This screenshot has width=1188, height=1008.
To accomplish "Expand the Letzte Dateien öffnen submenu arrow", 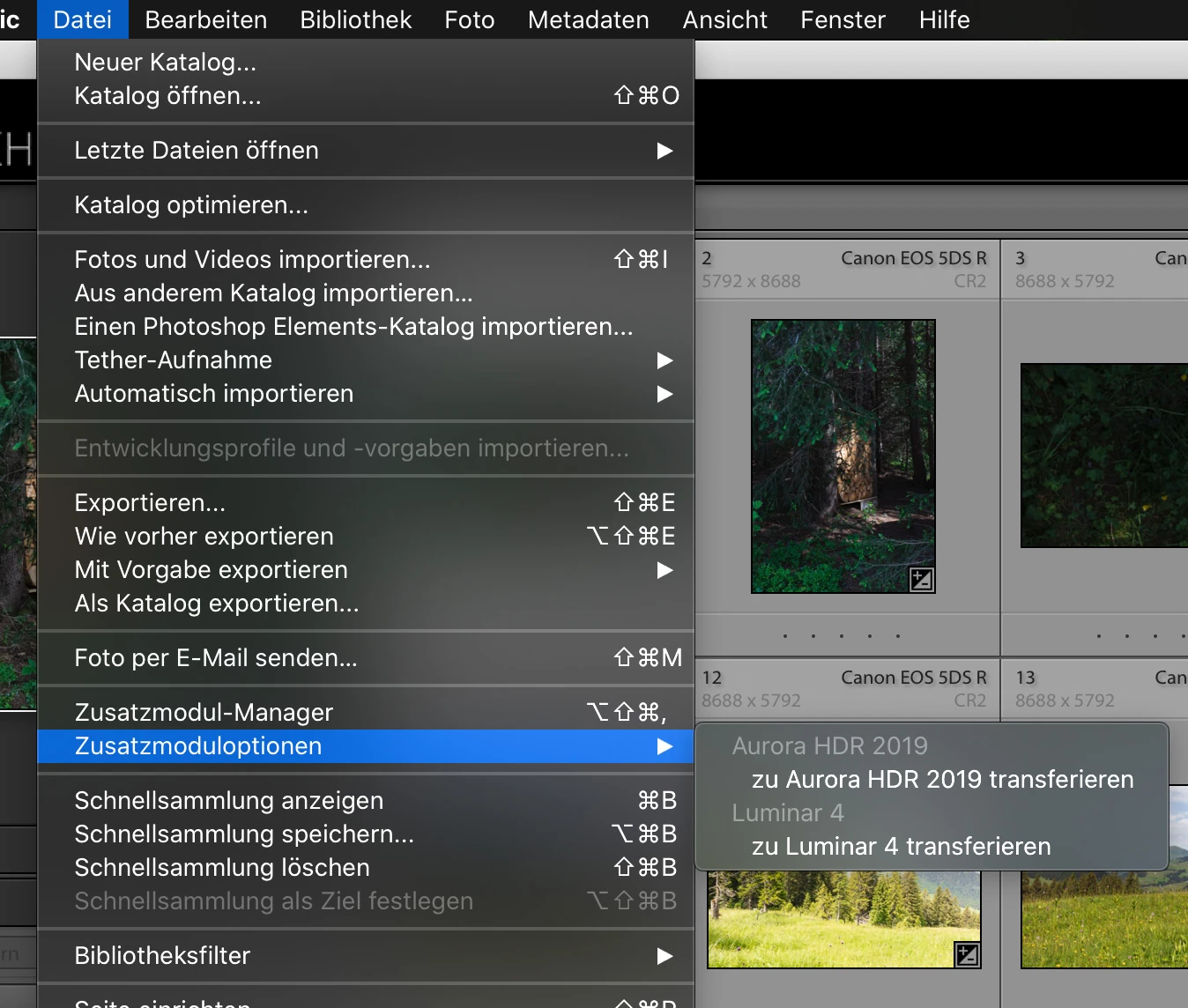I will (x=665, y=151).
